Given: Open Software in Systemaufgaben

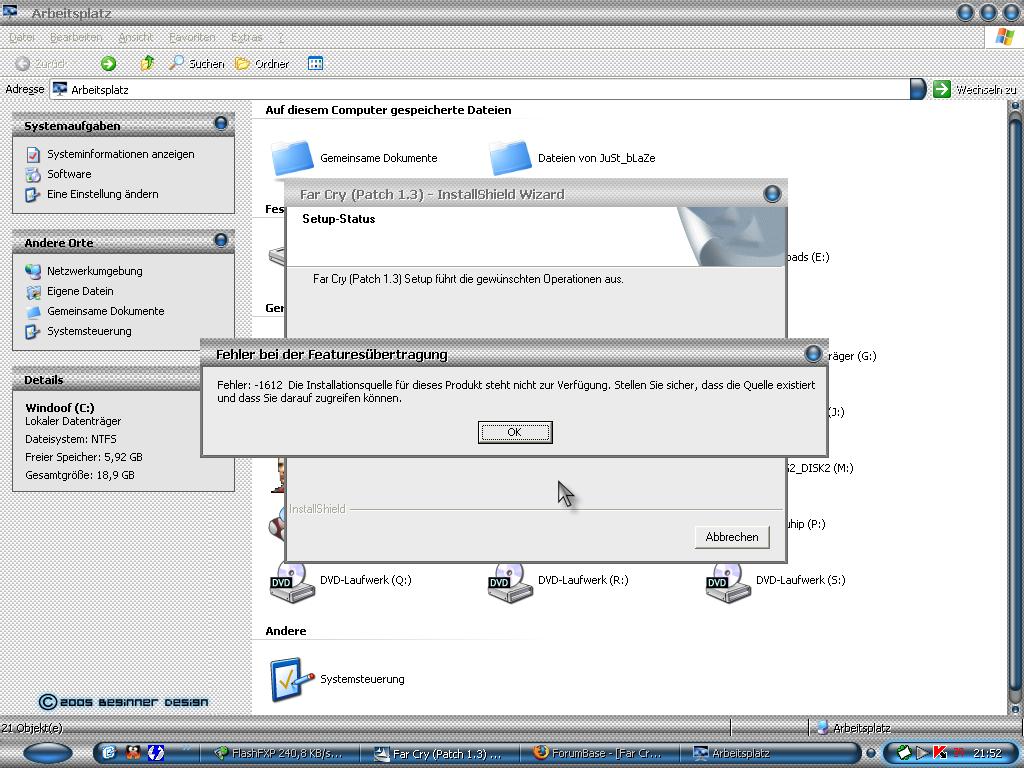Looking at the screenshot, I should (x=58, y=174).
